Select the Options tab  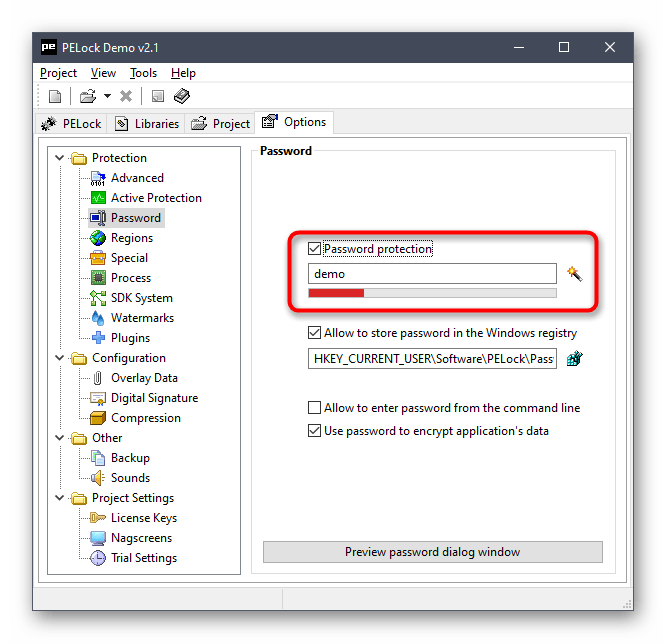(294, 122)
